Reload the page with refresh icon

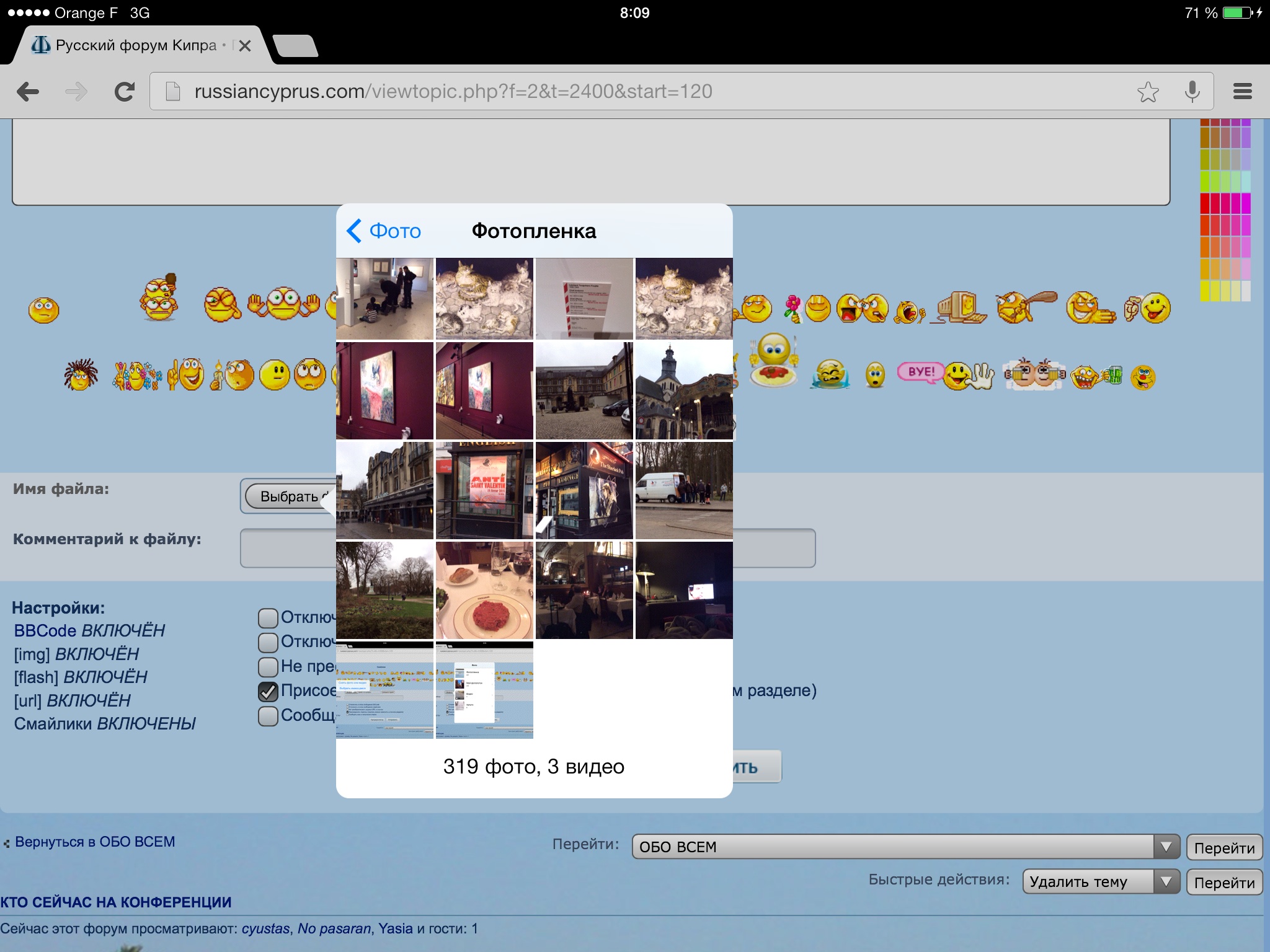tap(125, 92)
